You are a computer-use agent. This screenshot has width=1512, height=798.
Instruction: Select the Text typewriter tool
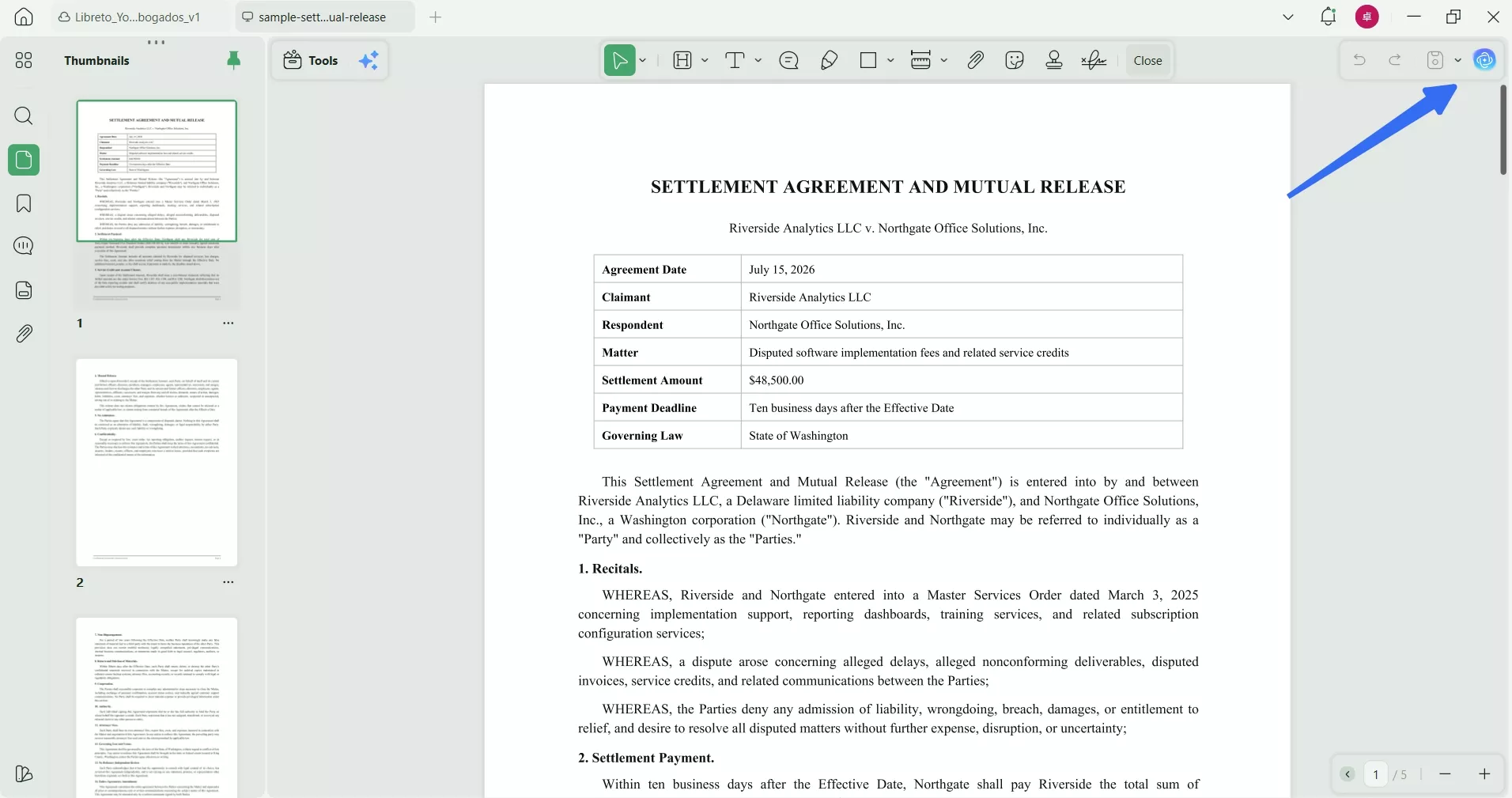735,60
